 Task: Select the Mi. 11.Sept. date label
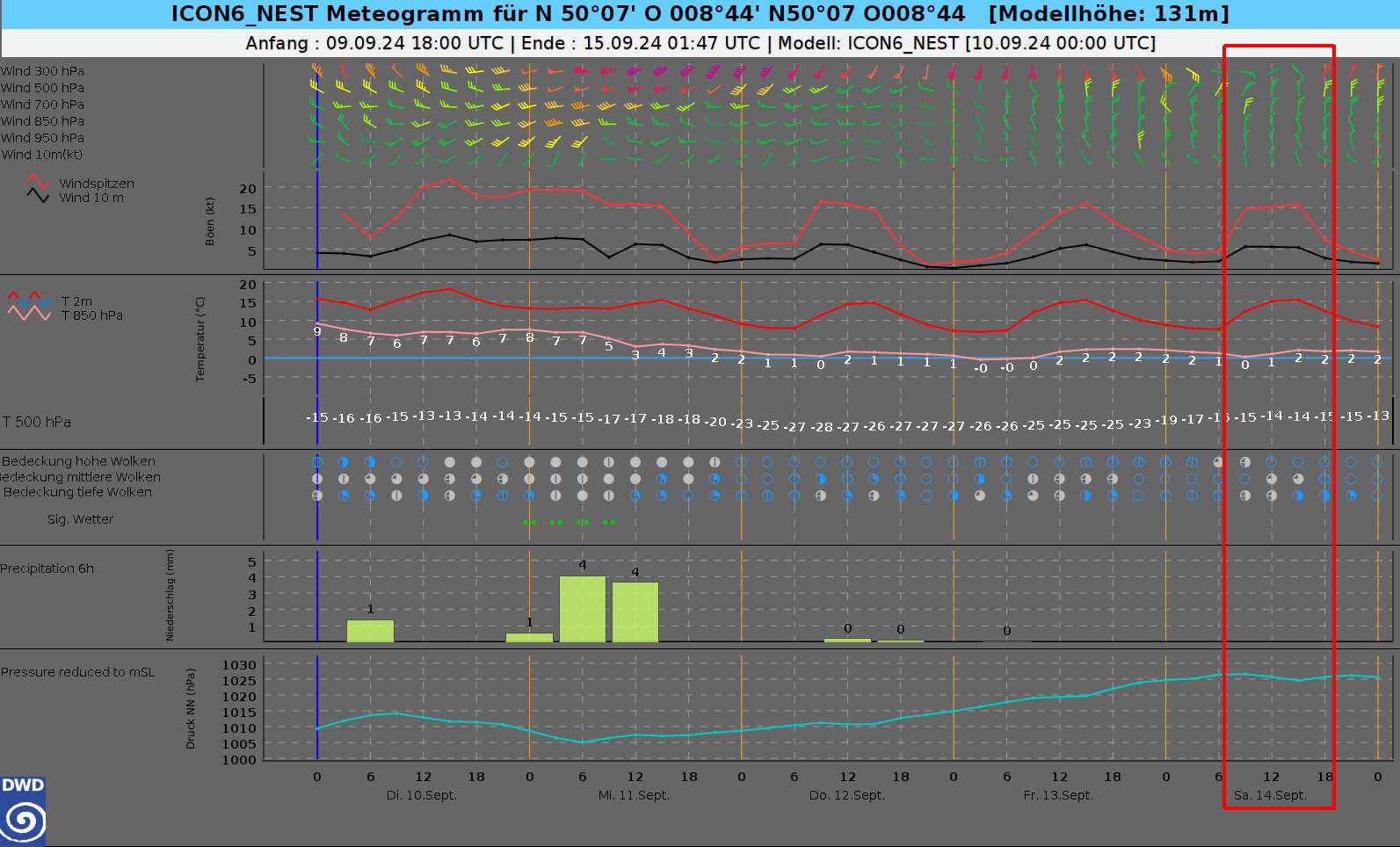click(x=634, y=795)
